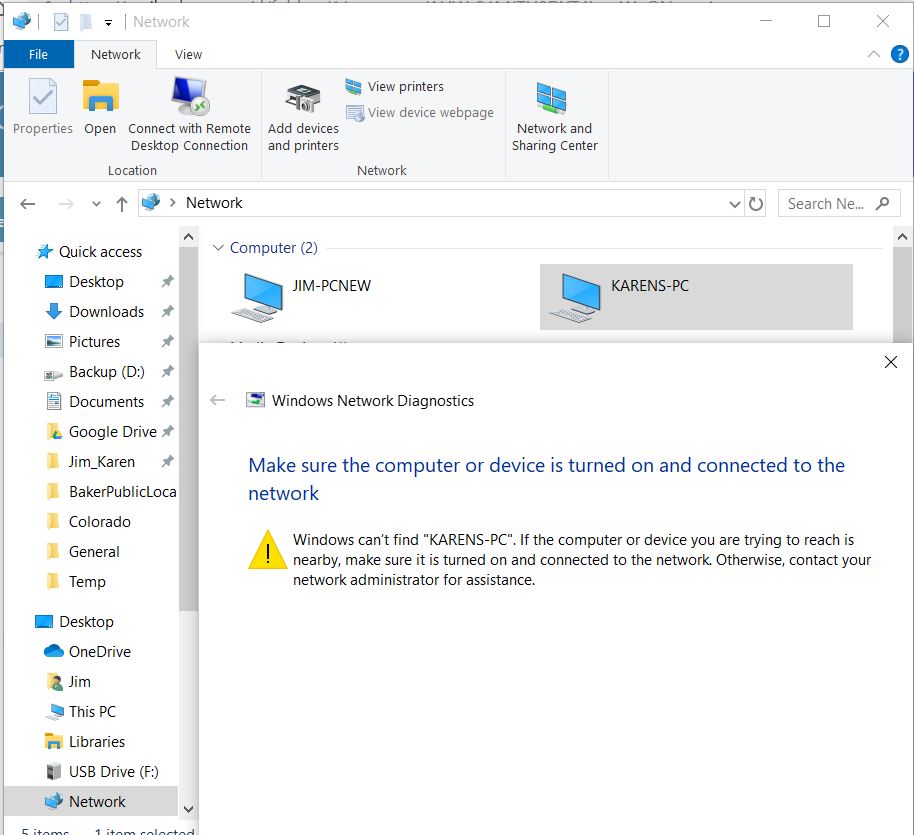
Task: Open Libraries in navigation pane
Action: (x=97, y=742)
